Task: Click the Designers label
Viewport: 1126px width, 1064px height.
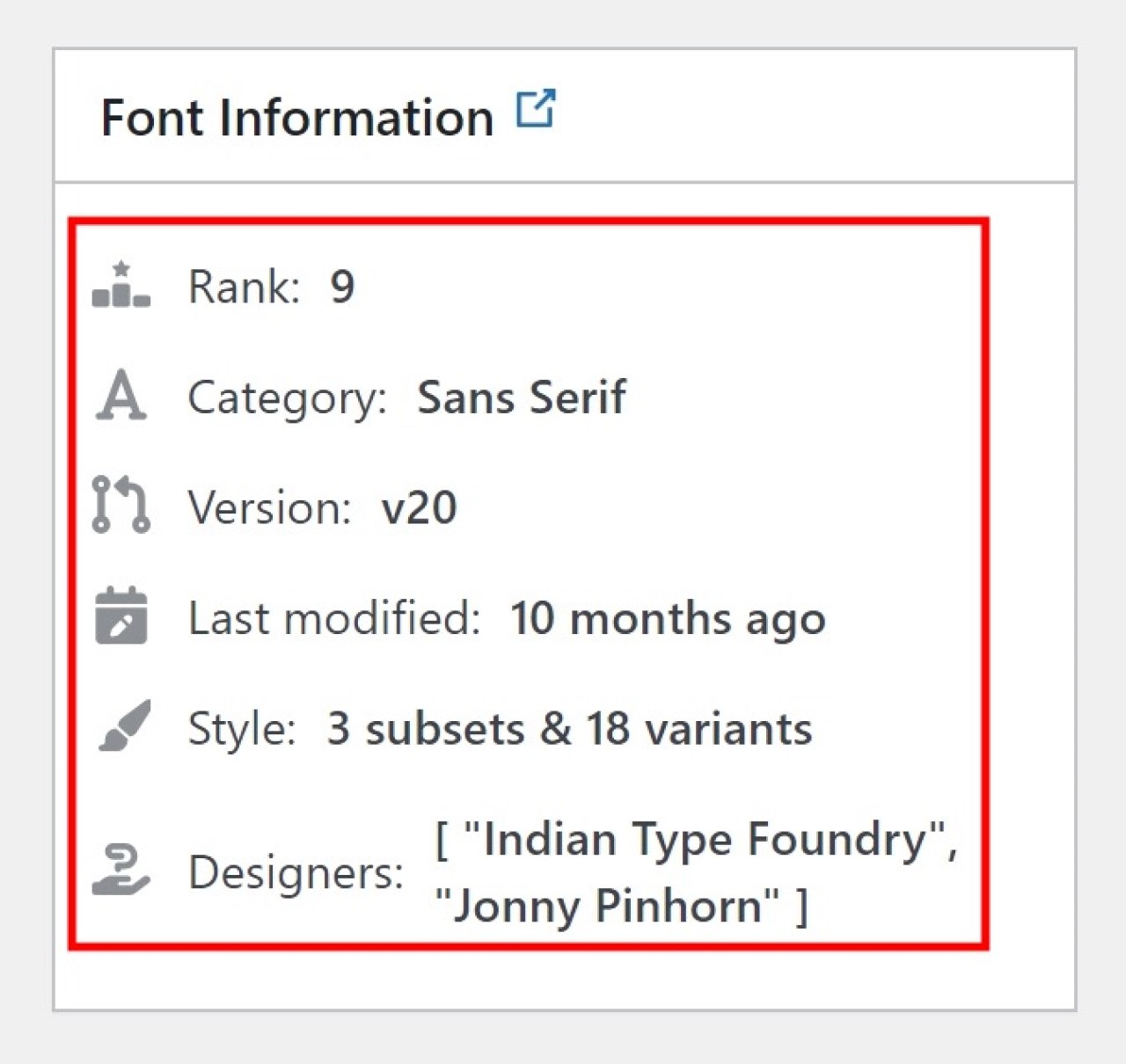Action: (295, 872)
